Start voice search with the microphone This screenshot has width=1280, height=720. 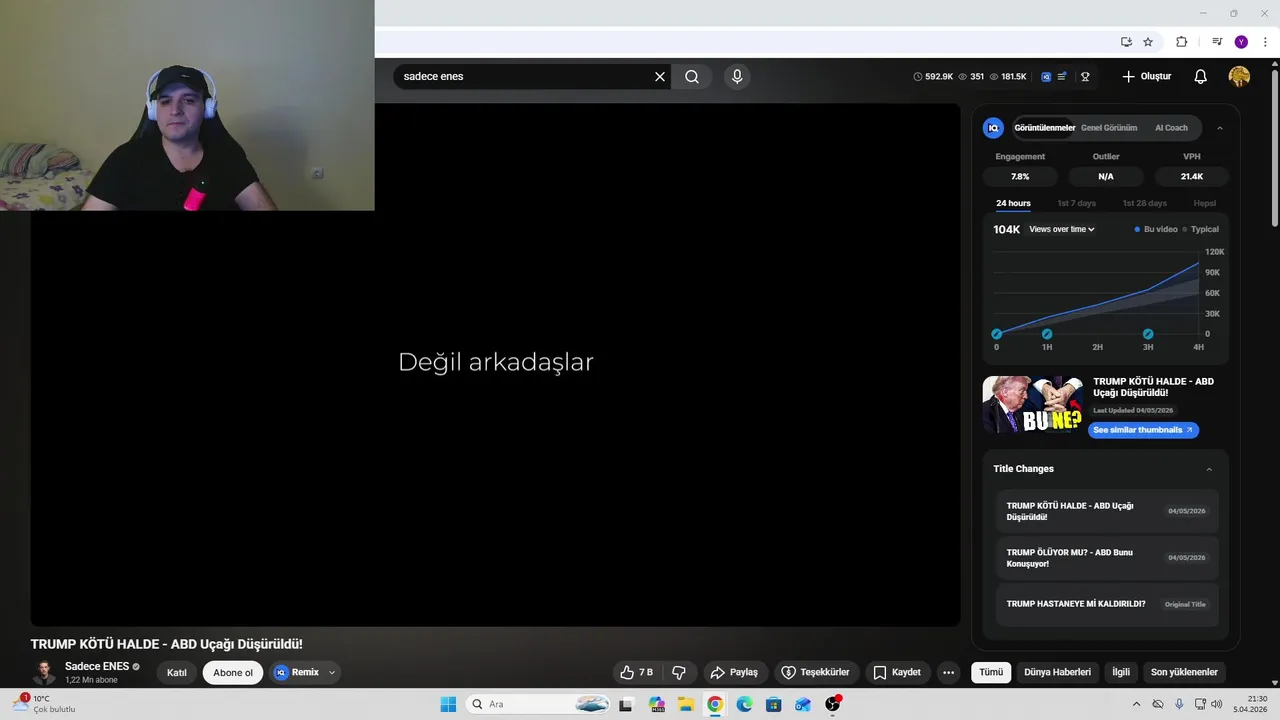click(737, 77)
